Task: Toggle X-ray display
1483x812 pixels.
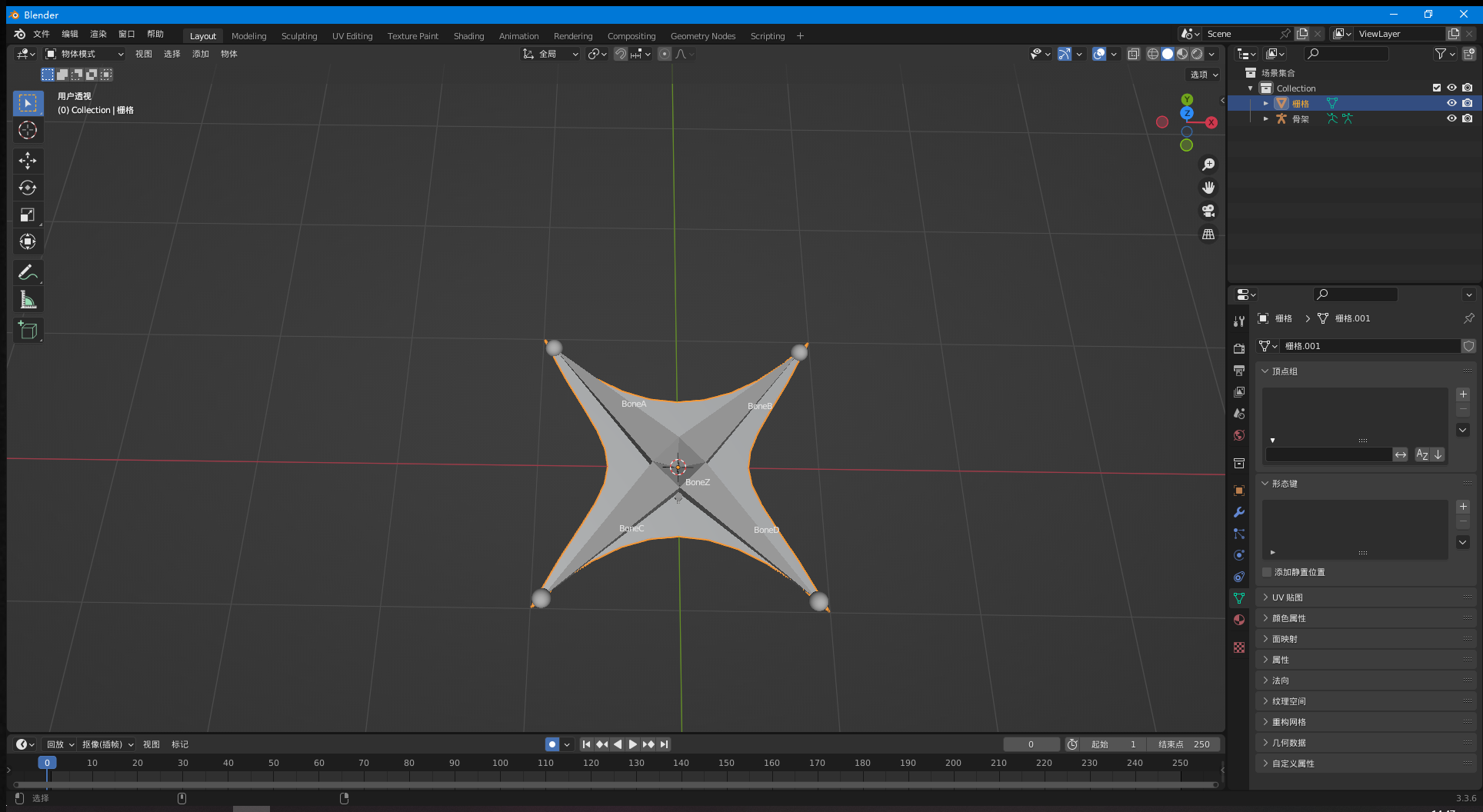Action: 1133,54
